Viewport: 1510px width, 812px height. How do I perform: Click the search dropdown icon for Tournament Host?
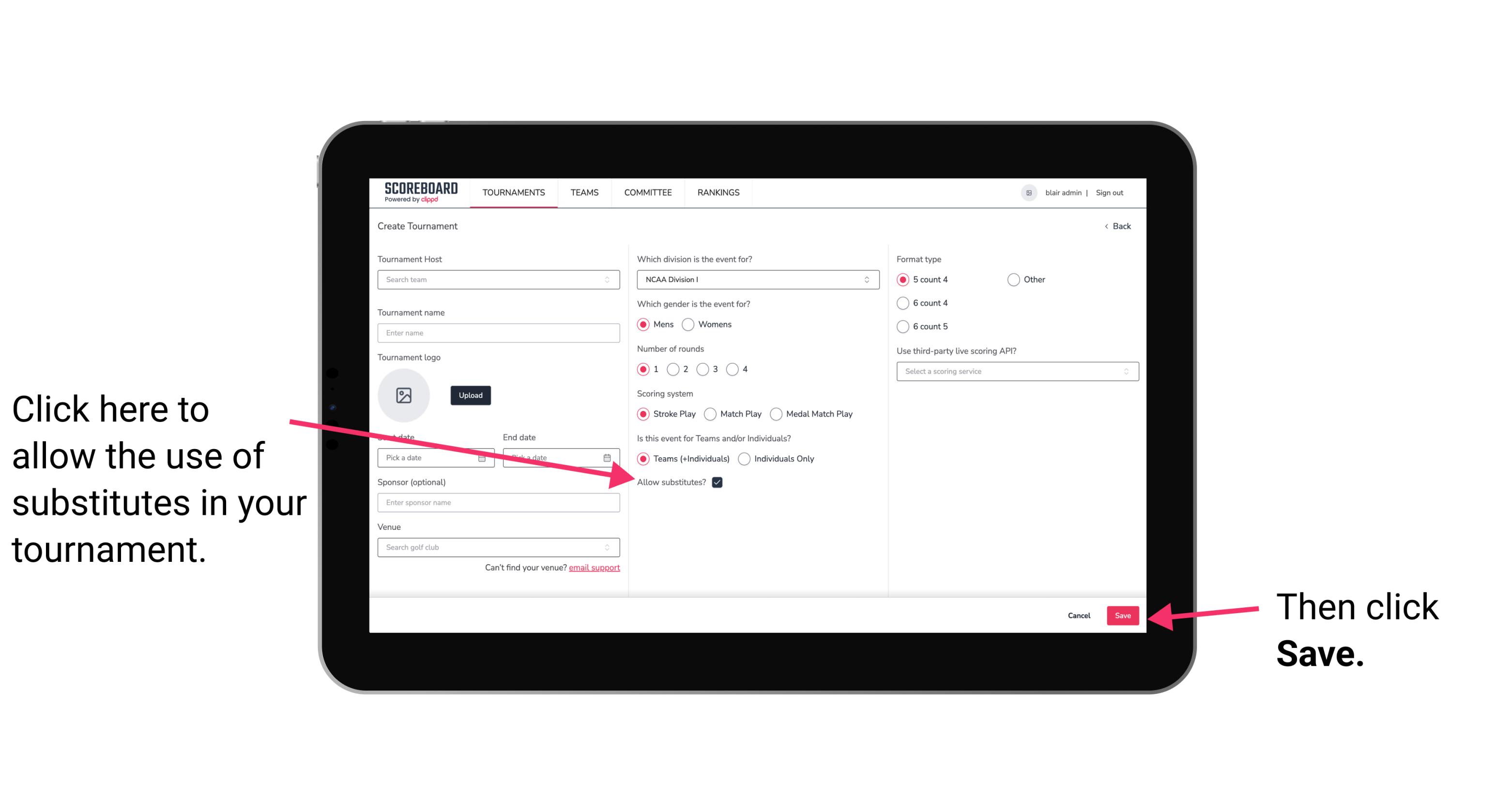610,280
